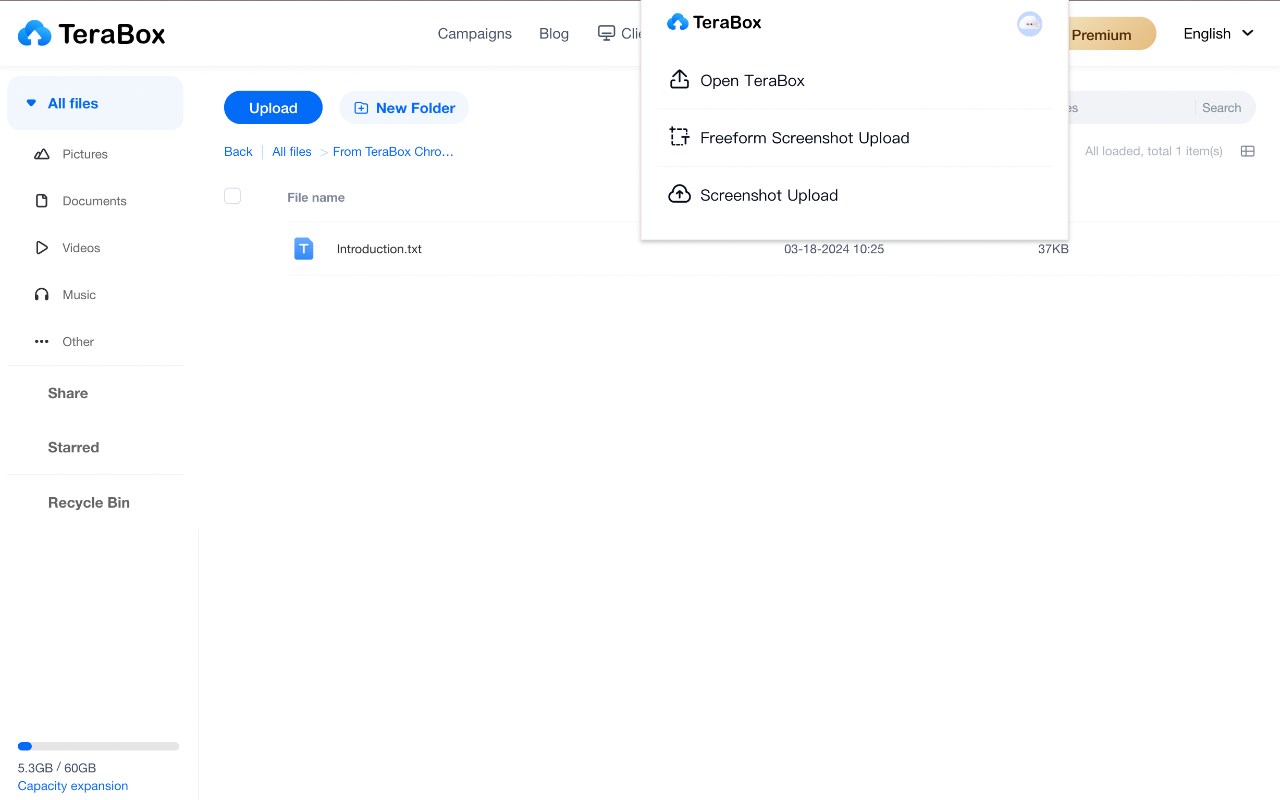Go to Starred section
1280x800 pixels.
[73, 447]
